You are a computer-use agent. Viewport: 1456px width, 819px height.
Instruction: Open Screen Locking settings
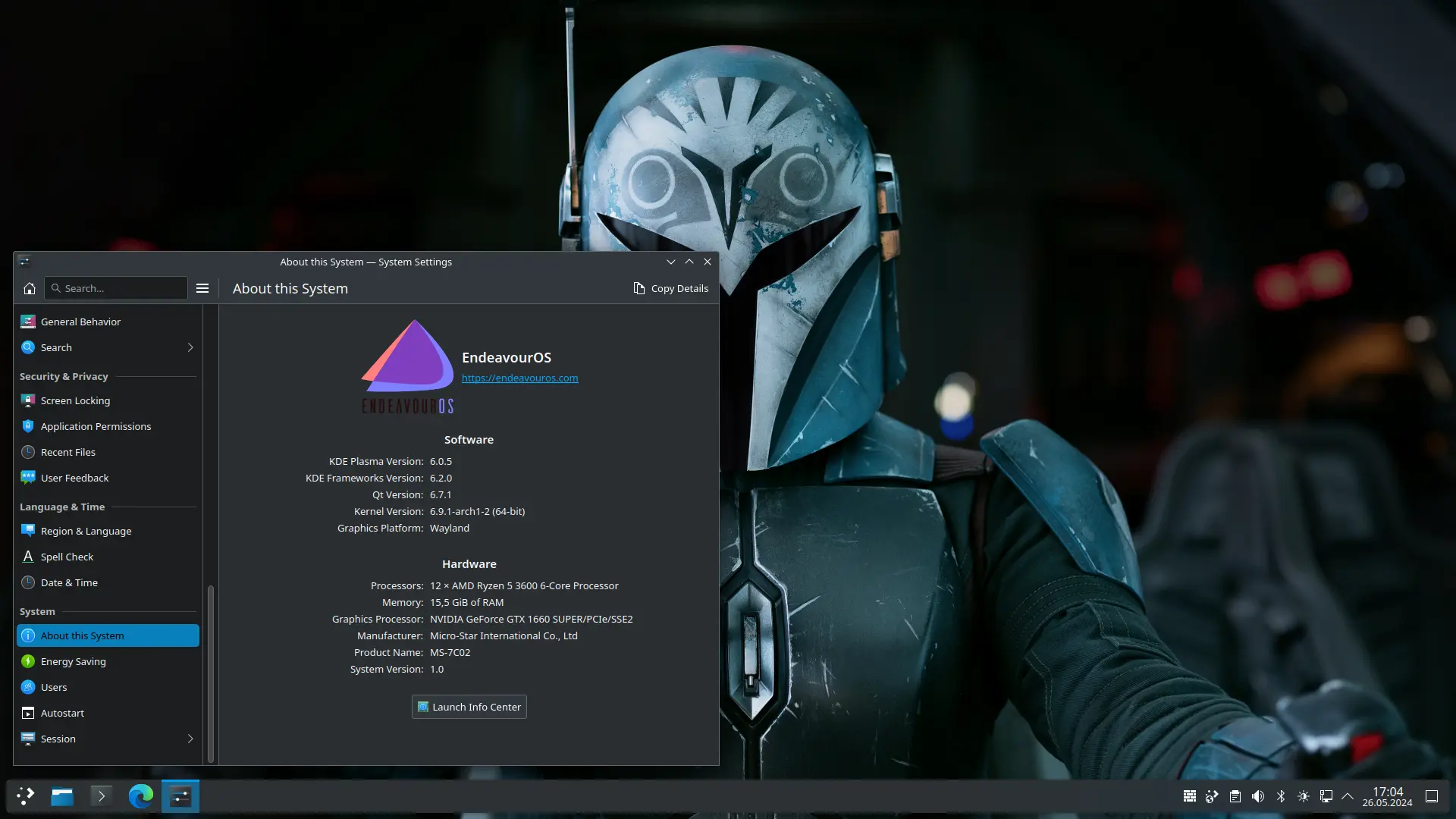point(108,400)
